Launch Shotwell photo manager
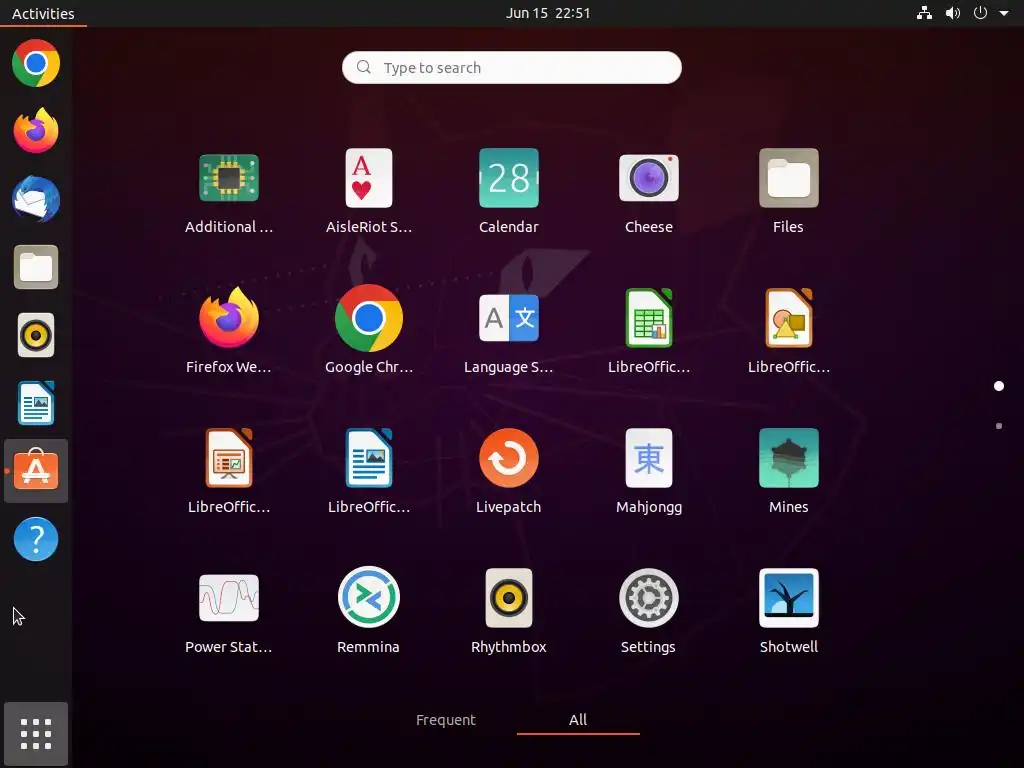The height and width of the screenshot is (768, 1024). [x=789, y=598]
